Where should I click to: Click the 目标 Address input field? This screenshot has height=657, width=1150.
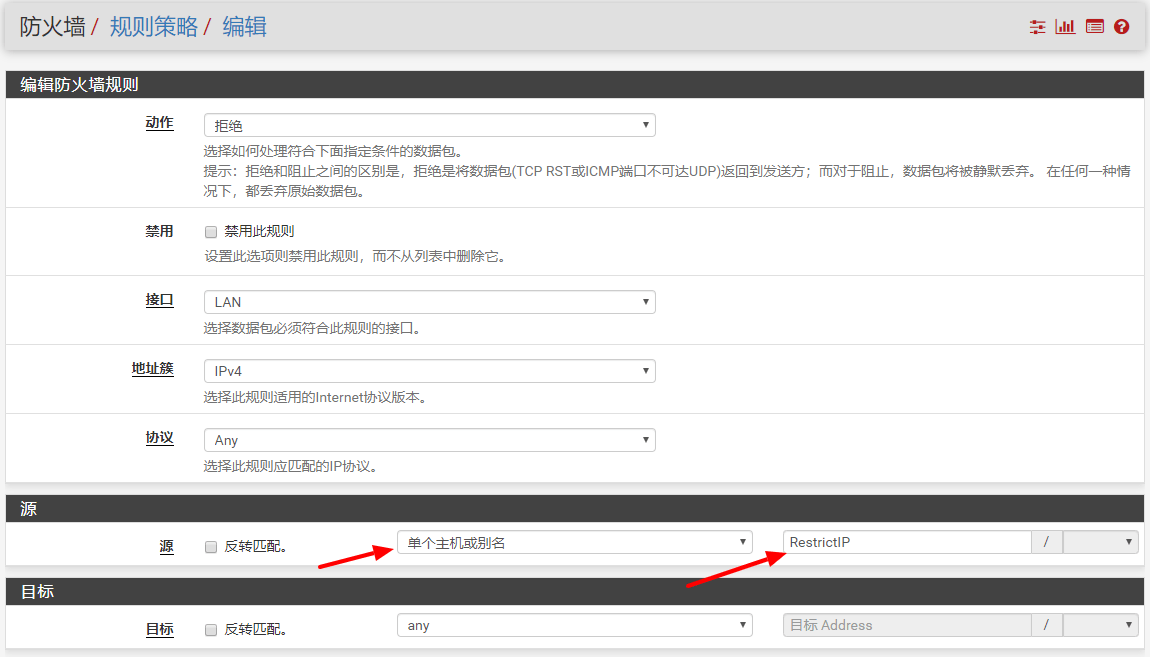906,626
